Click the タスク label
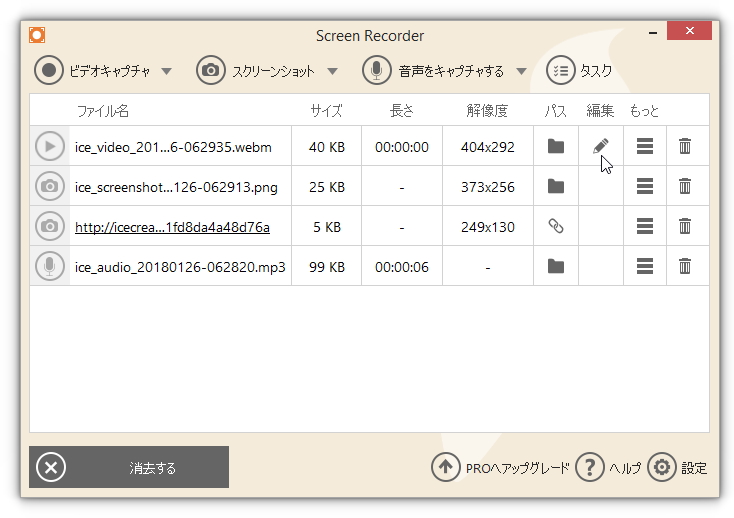Viewport: 734px width, 518px height. point(596,71)
